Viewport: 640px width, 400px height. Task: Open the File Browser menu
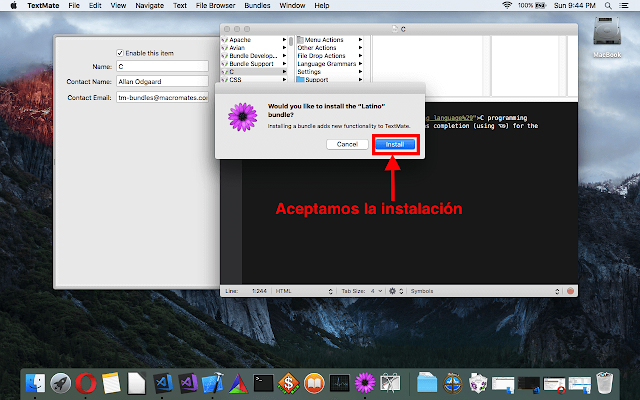click(x=216, y=5)
